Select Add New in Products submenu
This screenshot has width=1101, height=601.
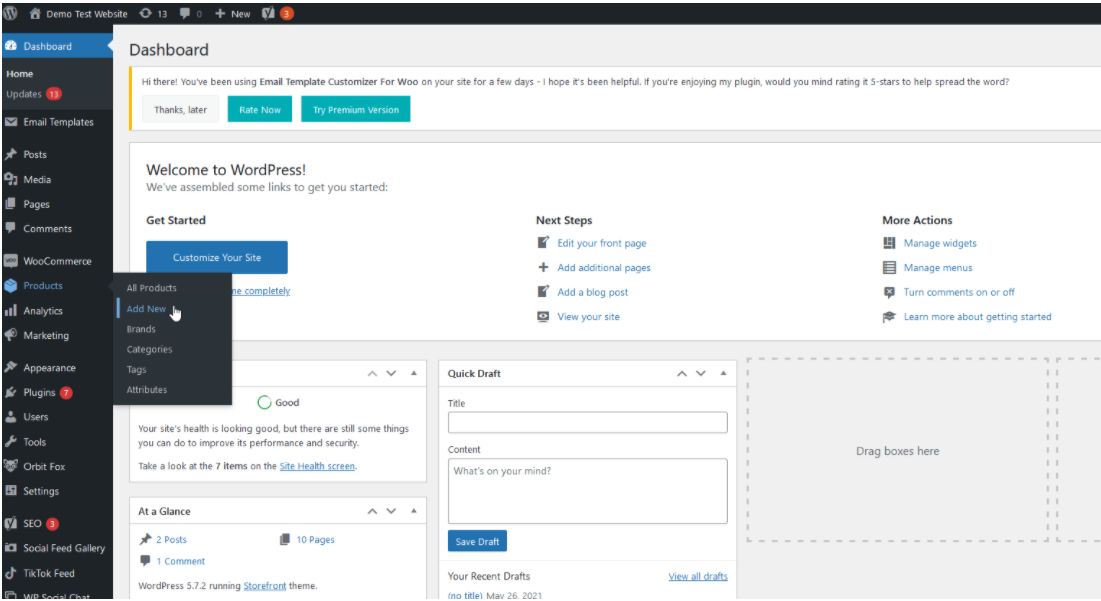coord(146,309)
